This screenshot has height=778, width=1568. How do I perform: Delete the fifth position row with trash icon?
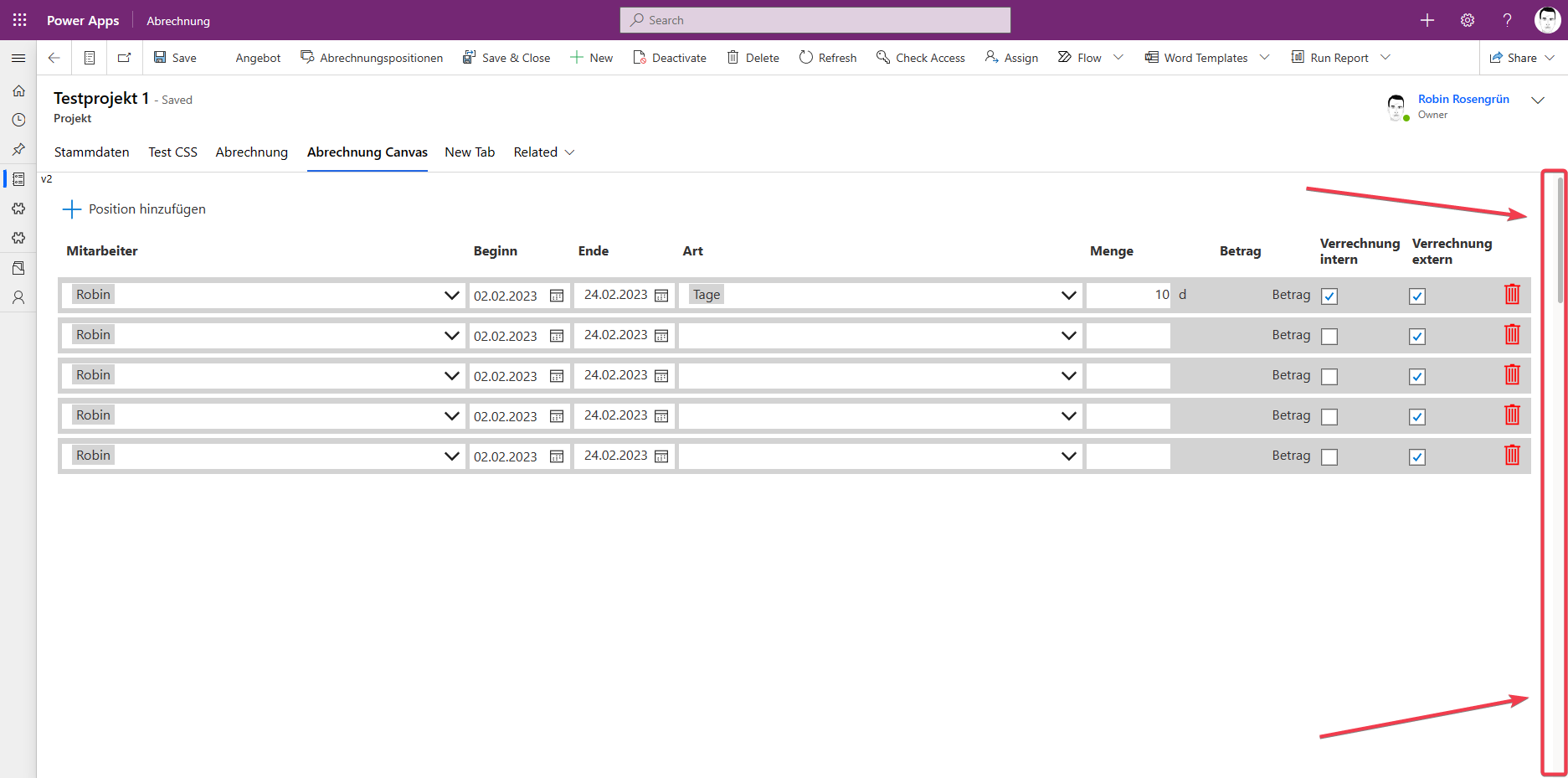click(1512, 456)
